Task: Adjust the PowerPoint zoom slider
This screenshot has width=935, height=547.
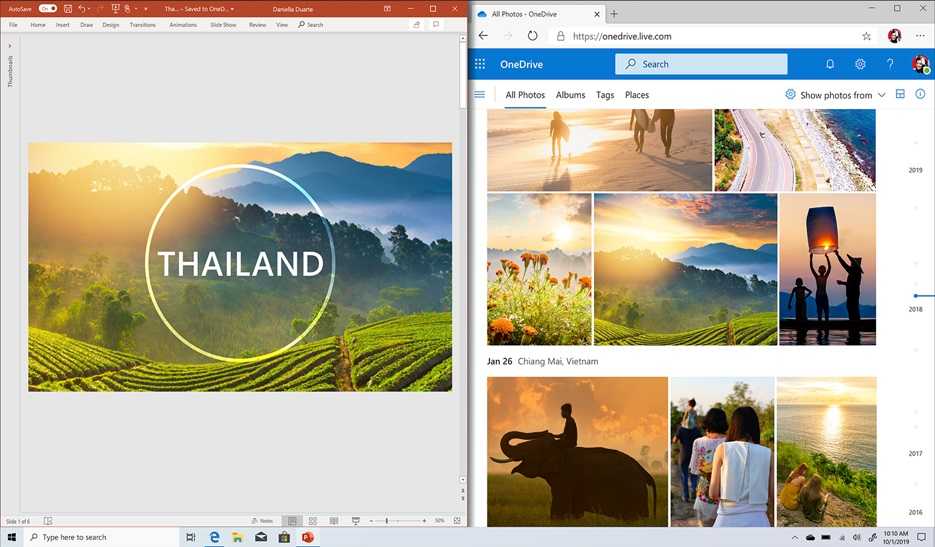Action: click(x=387, y=521)
